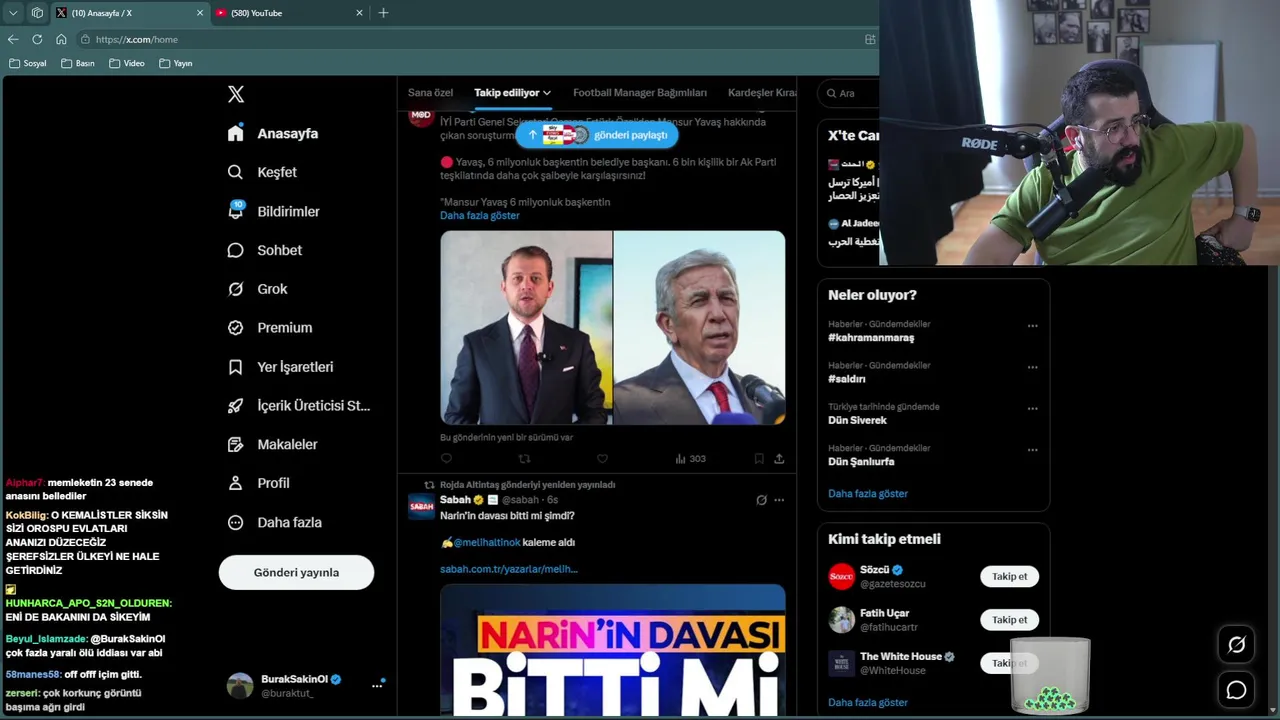Open Grok floating button
The height and width of the screenshot is (720, 1280).
[x=1236, y=645]
